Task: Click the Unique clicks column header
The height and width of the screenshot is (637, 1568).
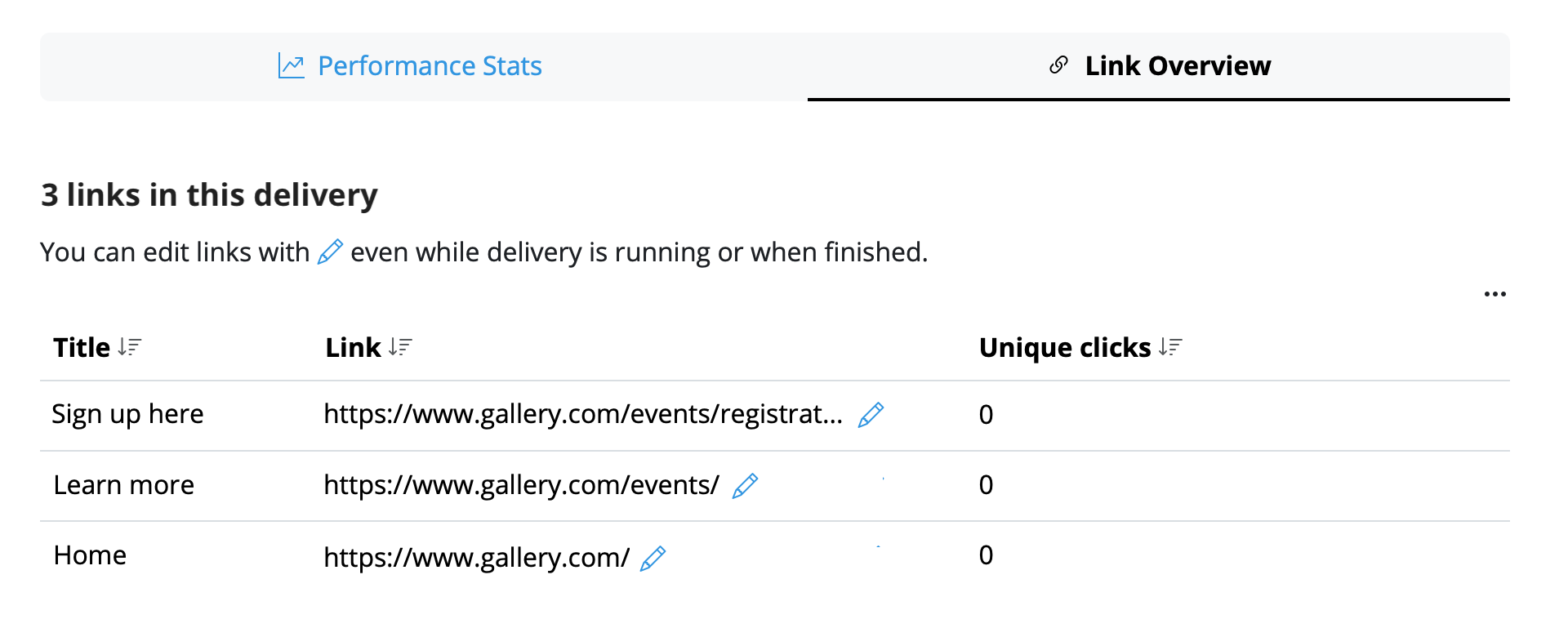Action: [x=1065, y=348]
